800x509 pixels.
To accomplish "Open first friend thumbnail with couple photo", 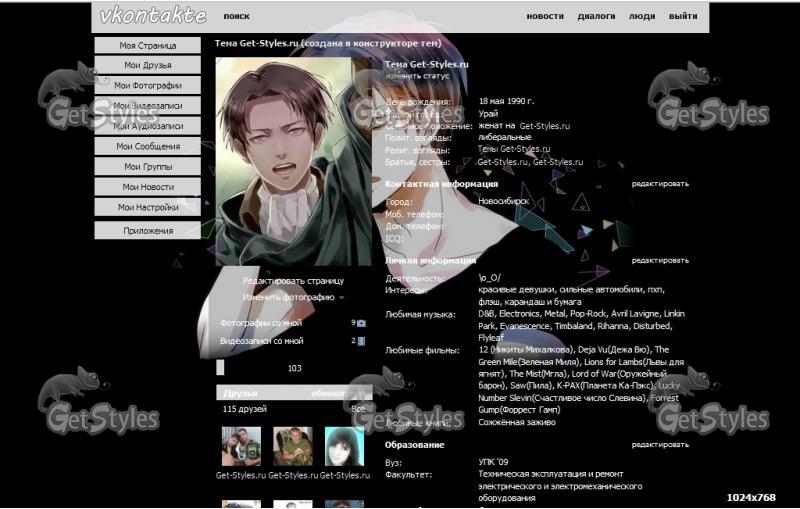I will click(241, 447).
